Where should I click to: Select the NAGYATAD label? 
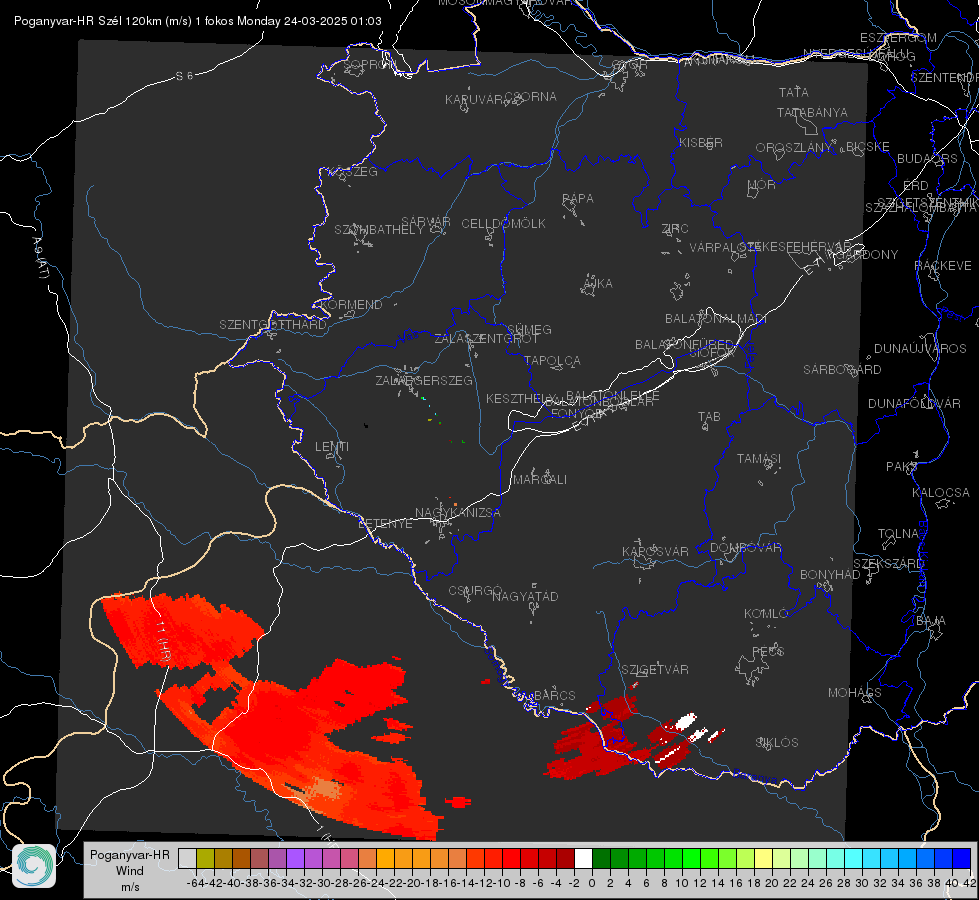(x=525, y=596)
